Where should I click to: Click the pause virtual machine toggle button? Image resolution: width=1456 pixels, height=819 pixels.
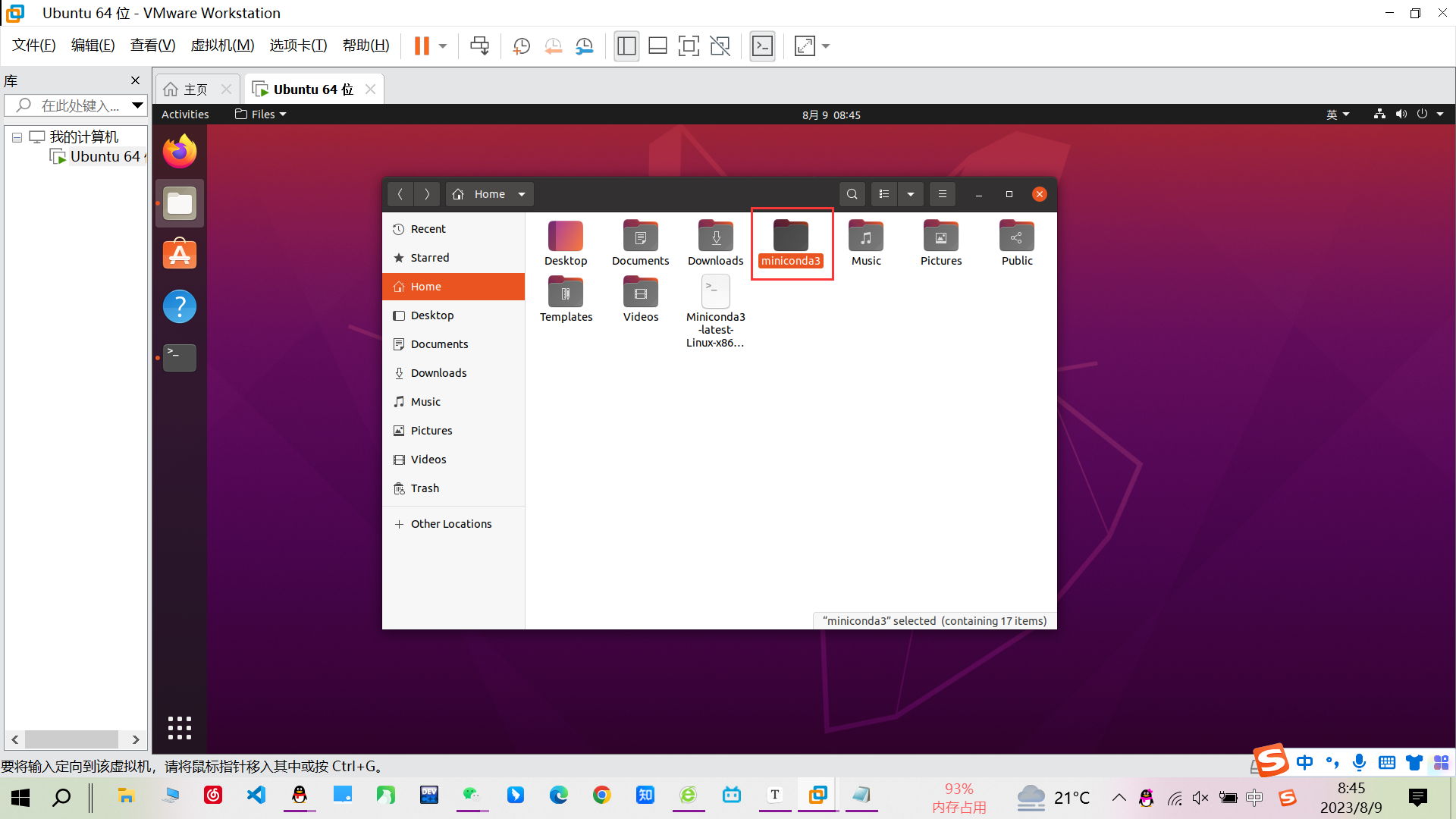point(421,46)
